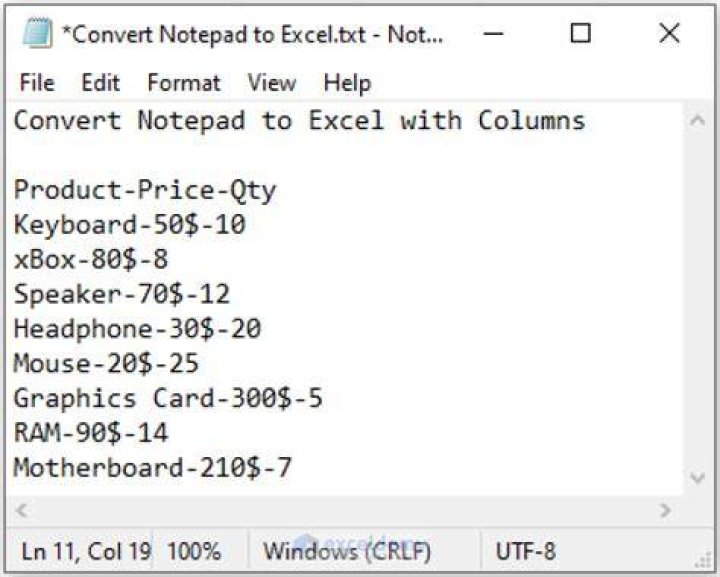This screenshot has height=577, width=720.
Task: Place cursor at end of Motherboard-210$-7 line
Action: (x=292, y=468)
